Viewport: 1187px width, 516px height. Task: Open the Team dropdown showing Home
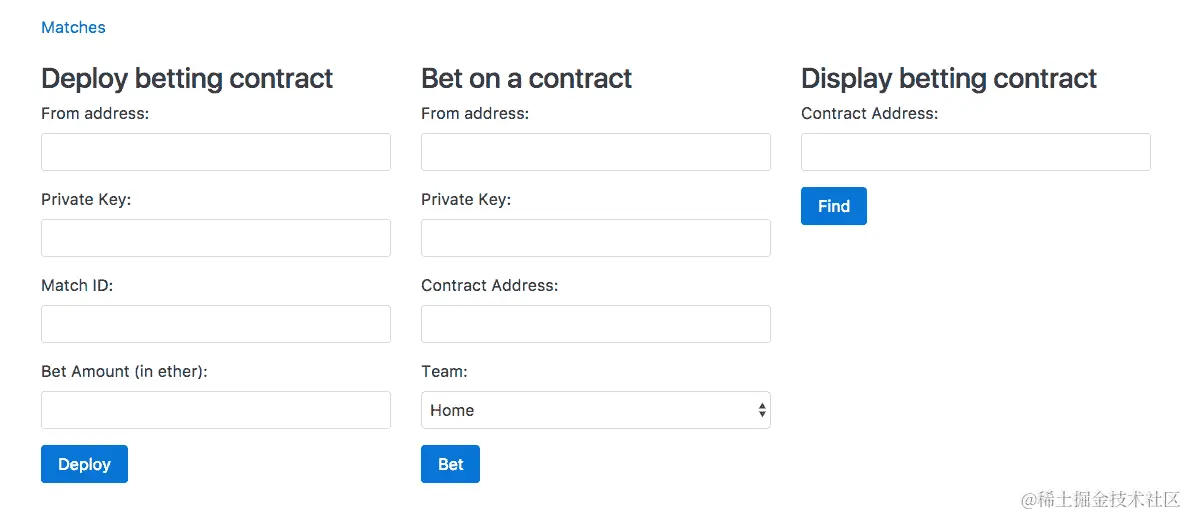click(x=595, y=410)
